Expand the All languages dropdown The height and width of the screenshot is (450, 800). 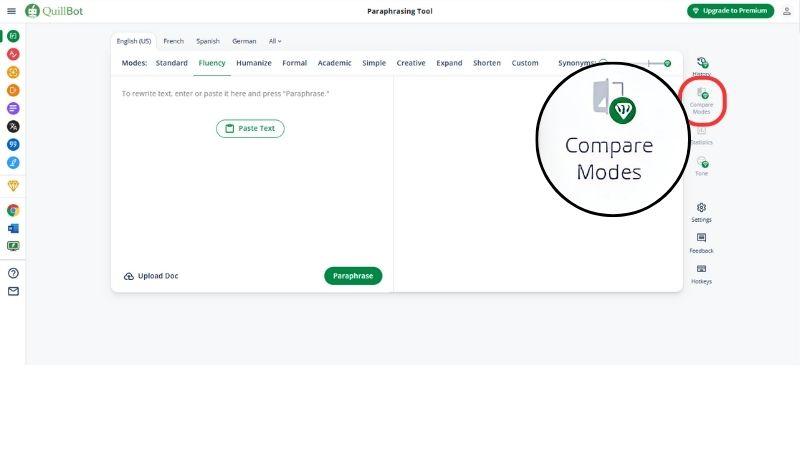click(275, 41)
